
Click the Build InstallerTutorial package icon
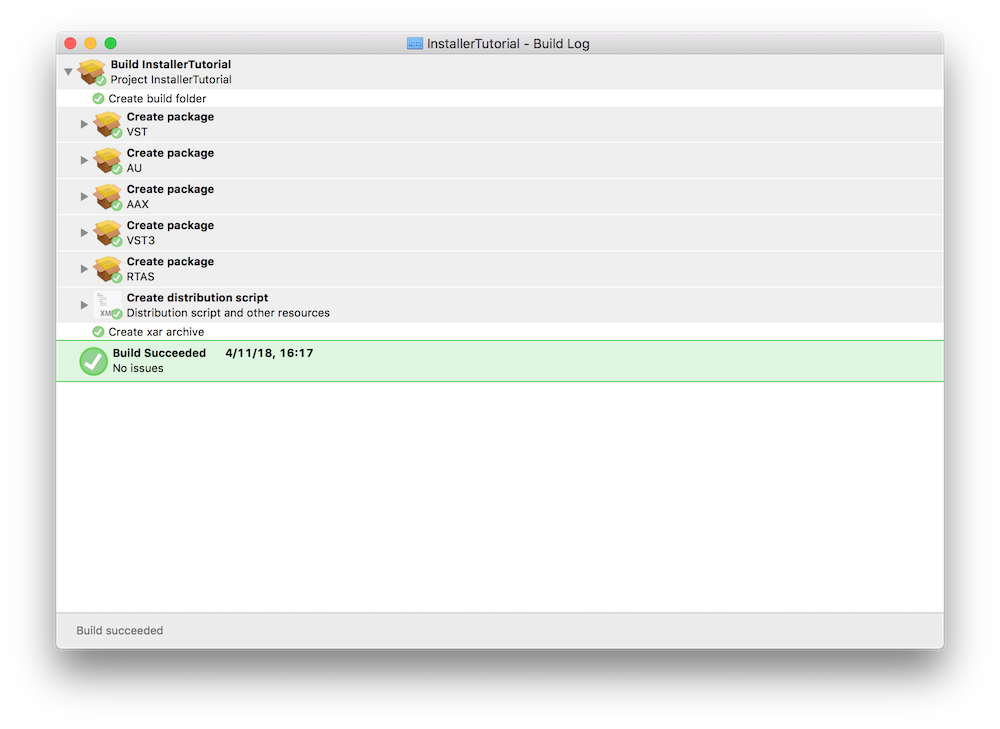pyautogui.click(x=92, y=72)
